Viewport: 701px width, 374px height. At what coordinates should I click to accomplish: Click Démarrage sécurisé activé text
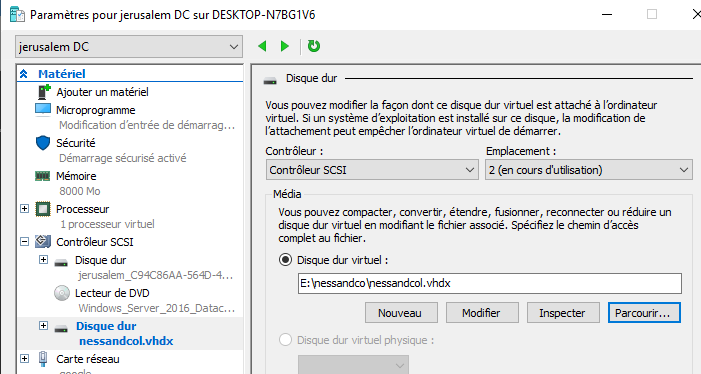(122, 158)
